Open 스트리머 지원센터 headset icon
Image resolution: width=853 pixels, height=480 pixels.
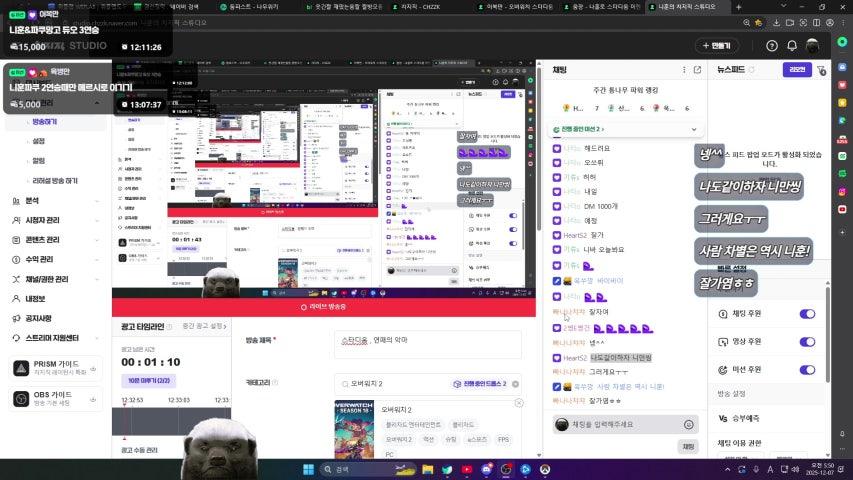pos(16,338)
